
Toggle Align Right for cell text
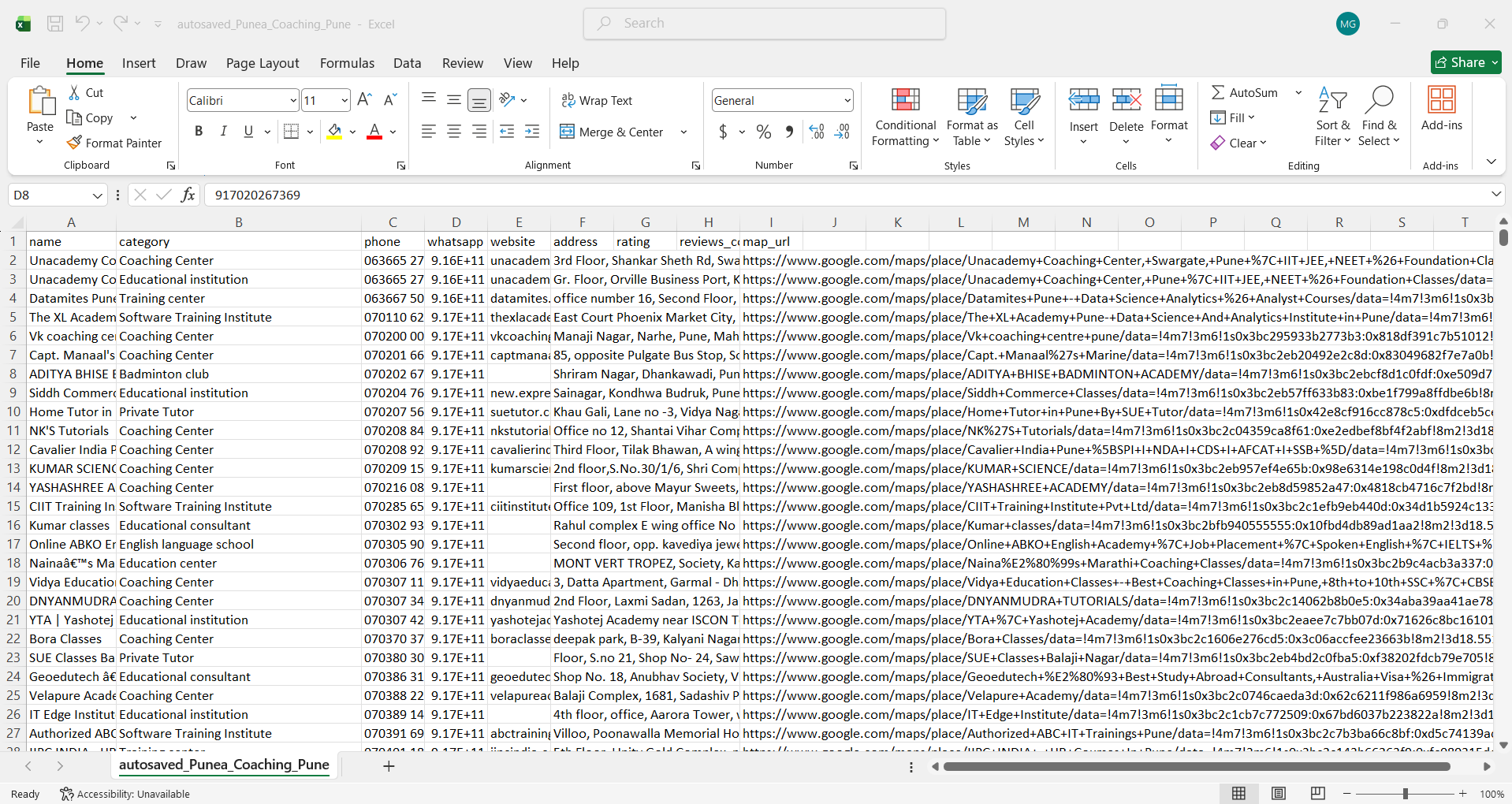pyautogui.click(x=479, y=132)
